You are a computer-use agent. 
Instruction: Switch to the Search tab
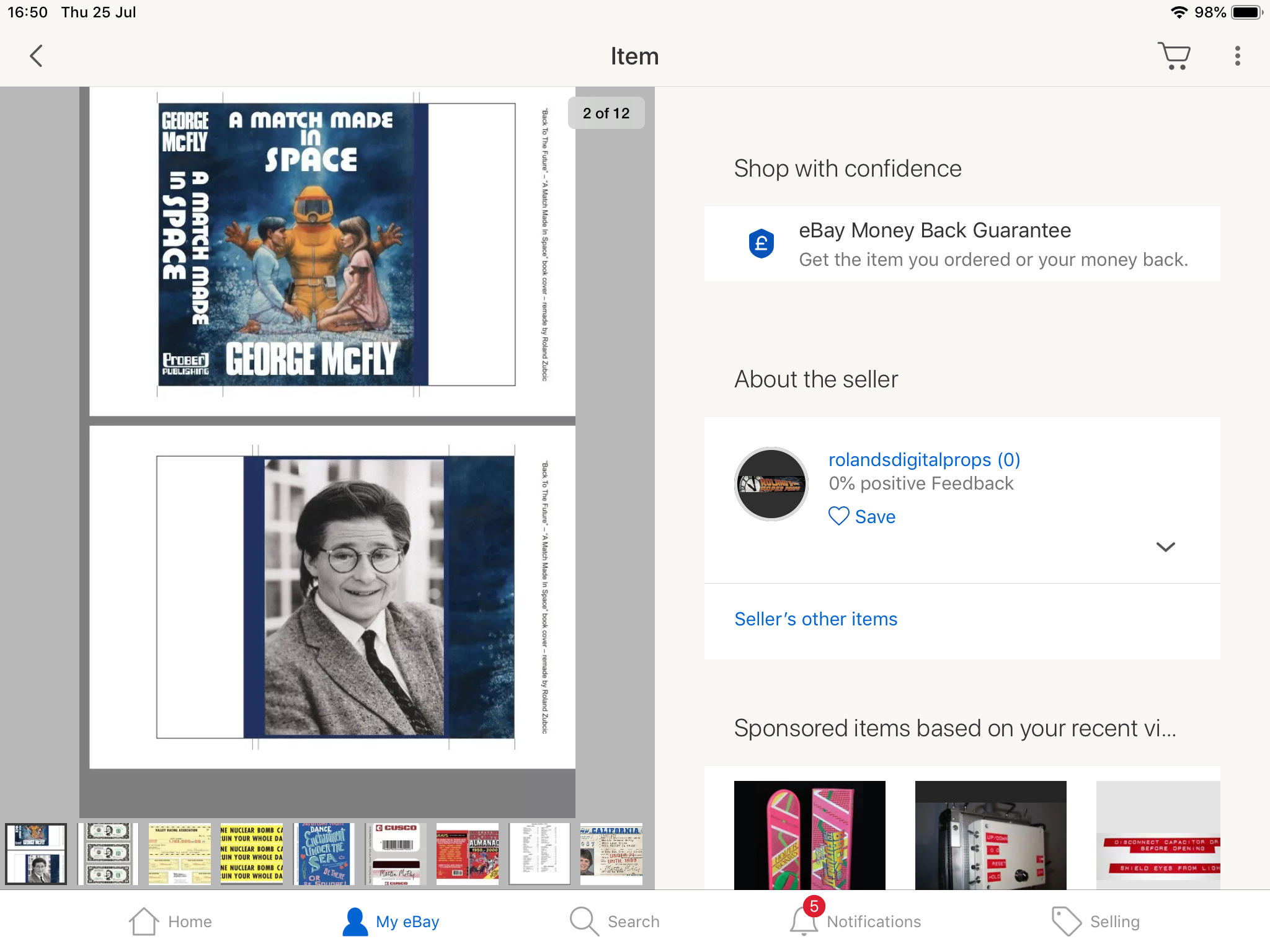[x=614, y=922]
